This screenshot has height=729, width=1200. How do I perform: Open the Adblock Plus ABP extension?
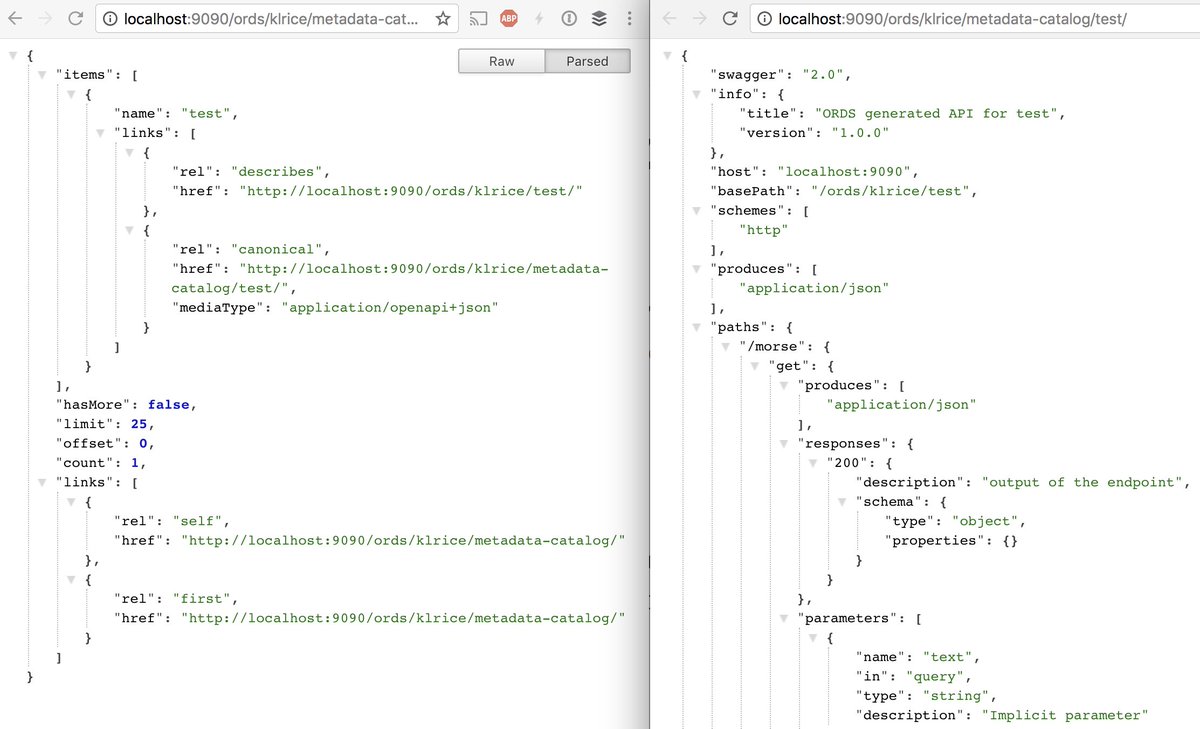click(x=508, y=18)
